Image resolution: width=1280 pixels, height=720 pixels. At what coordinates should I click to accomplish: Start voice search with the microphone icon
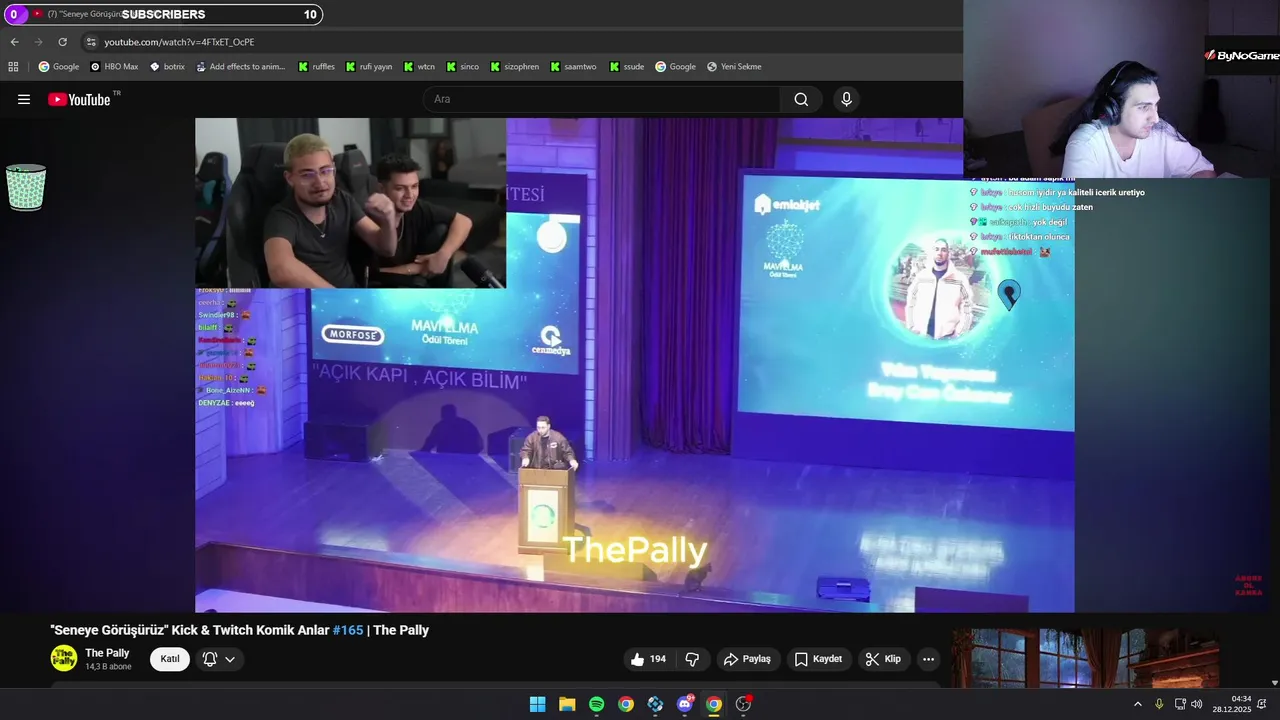coord(846,99)
